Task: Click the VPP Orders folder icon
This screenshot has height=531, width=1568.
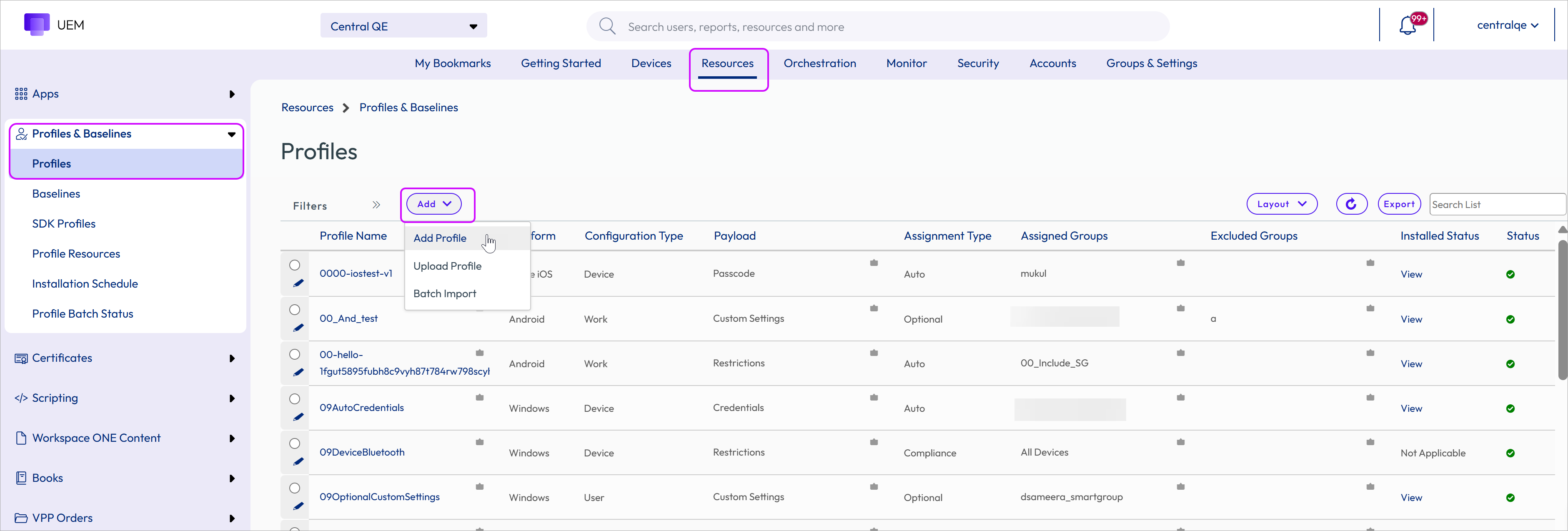Action: click(x=21, y=518)
